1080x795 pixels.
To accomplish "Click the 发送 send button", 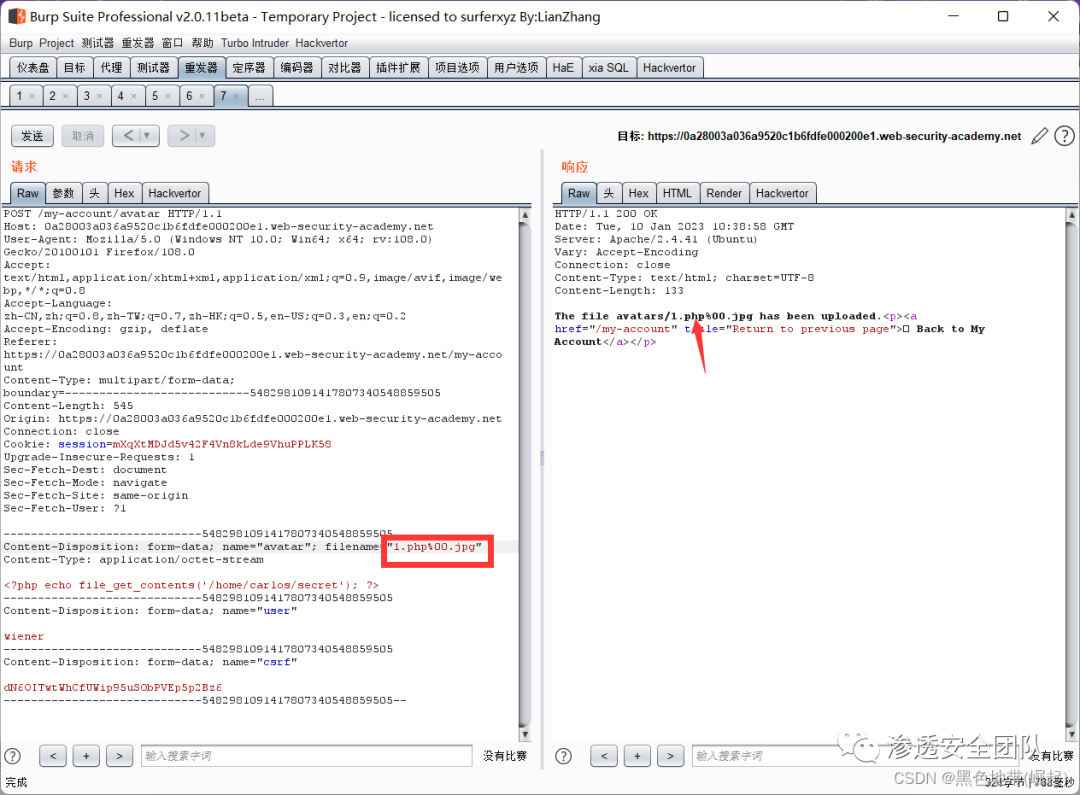I will 32,136.
